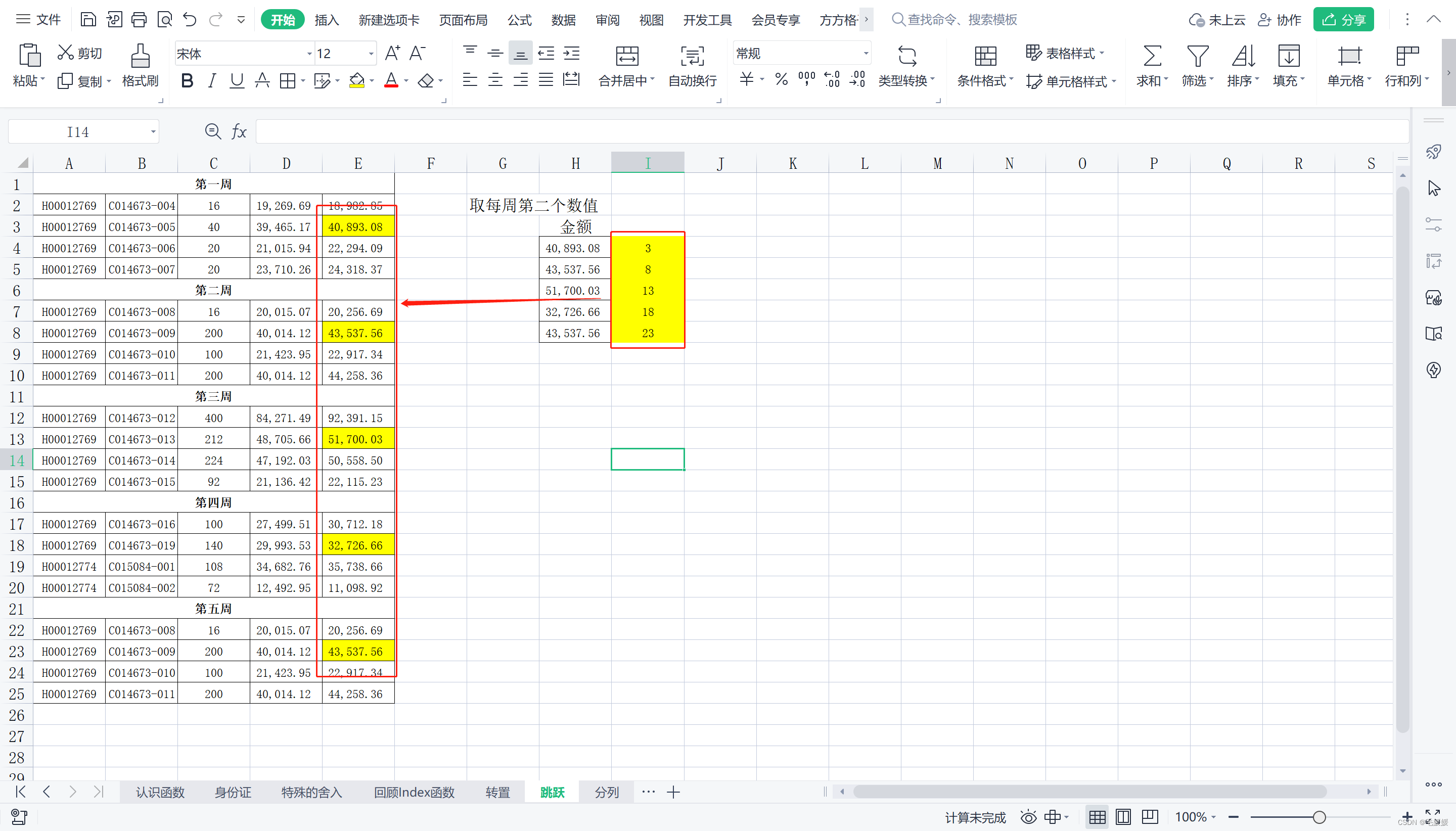Click the AutoSum (求和) icon
Image resolution: width=1456 pixels, height=831 pixels.
[1152, 56]
